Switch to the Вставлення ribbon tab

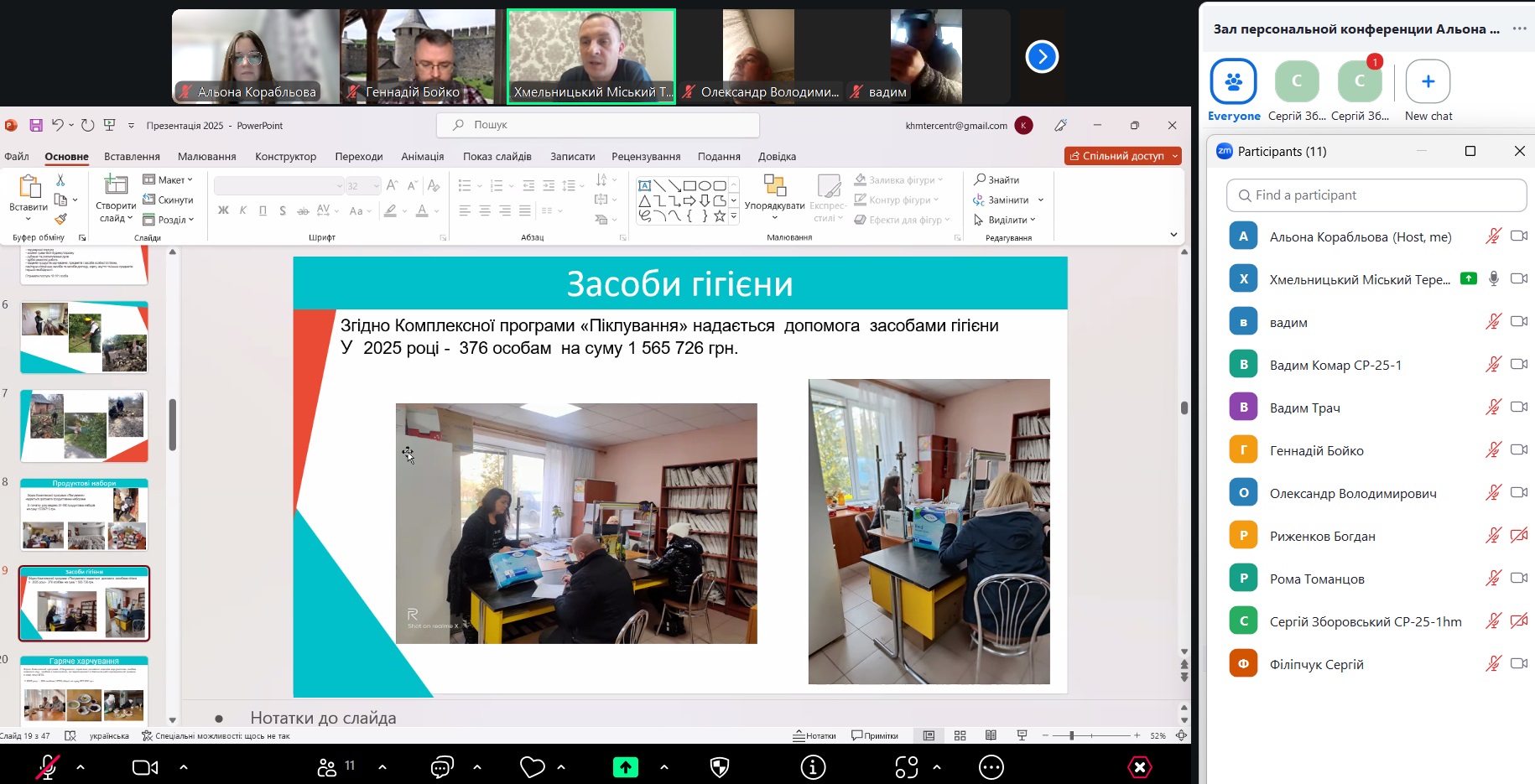(x=132, y=156)
